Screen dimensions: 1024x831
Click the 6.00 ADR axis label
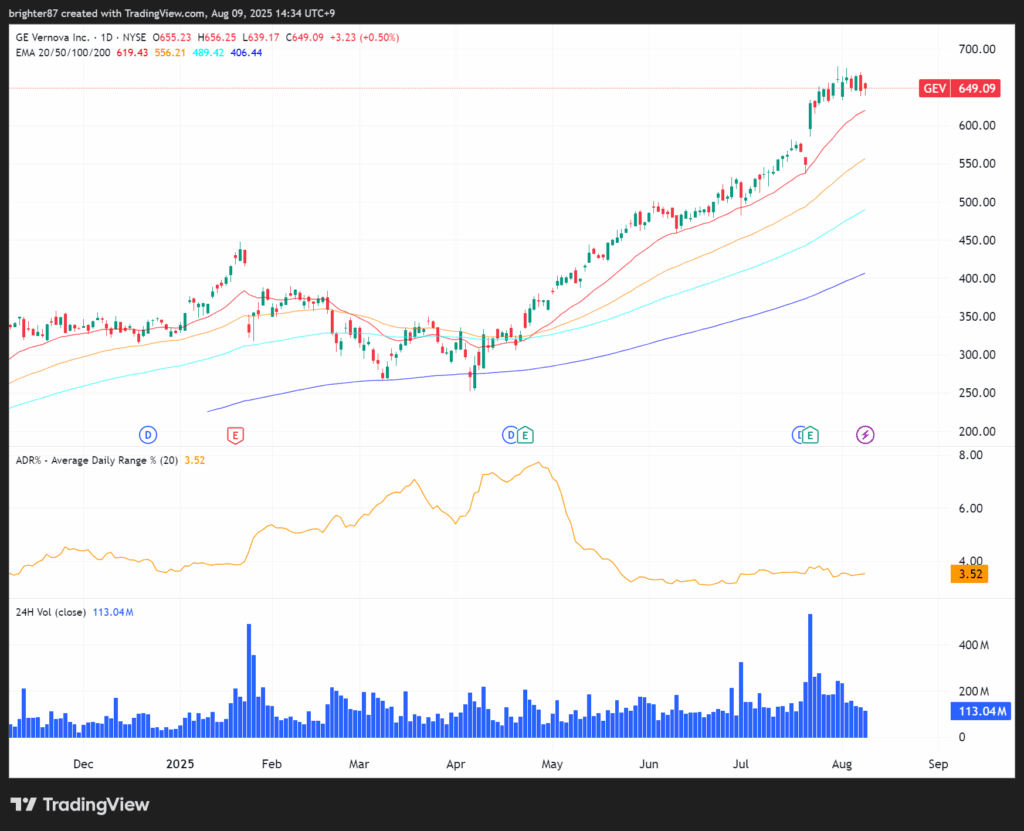coord(970,508)
